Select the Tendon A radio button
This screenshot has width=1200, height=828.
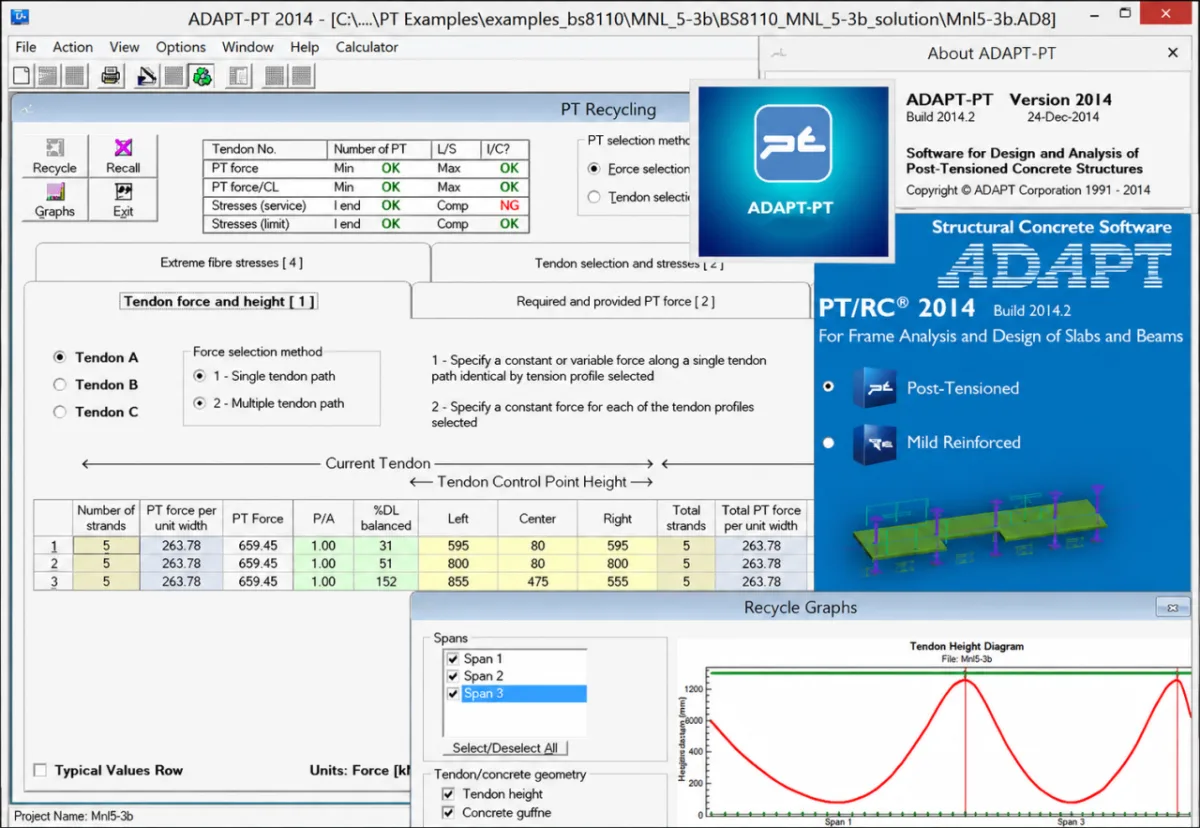60,357
